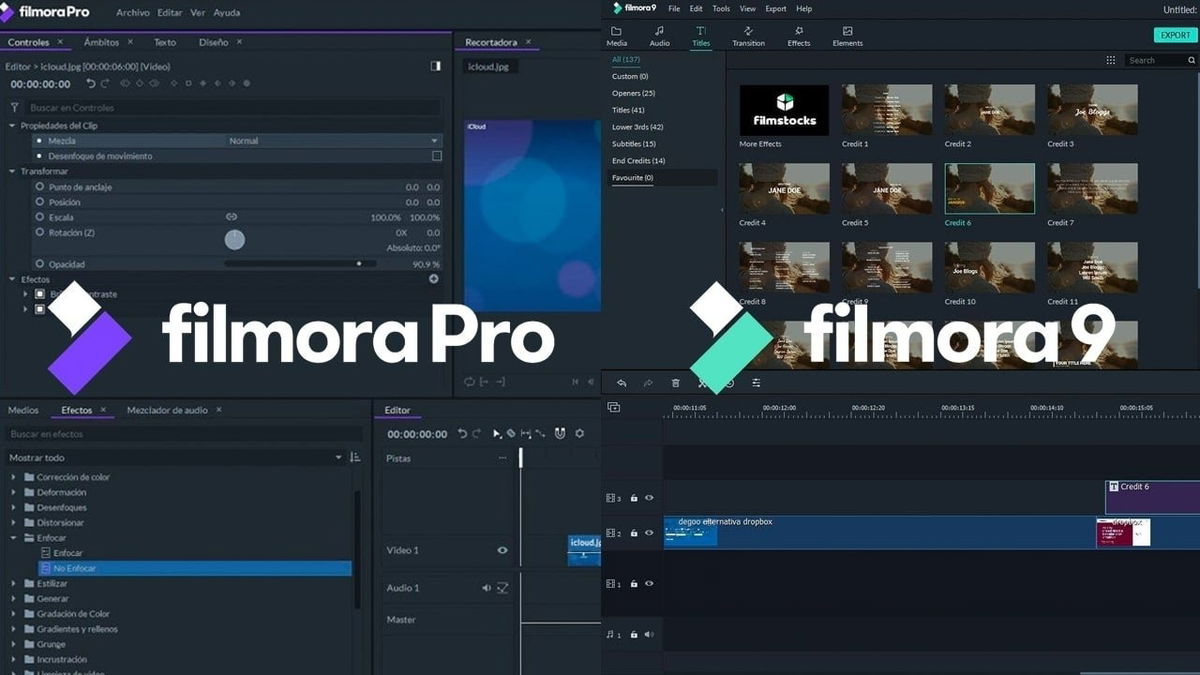Image resolution: width=1200 pixels, height=675 pixels.
Task: Enable the snapping magnet in FilmoraPro editor toolbar
Action: click(x=561, y=433)
